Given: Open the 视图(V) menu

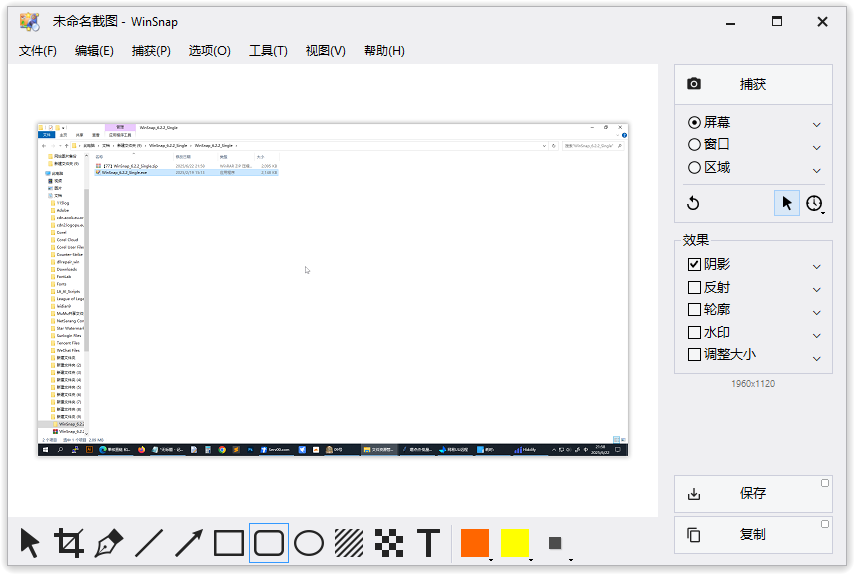Looking at the screenshot, I should (x=325, y=51).
